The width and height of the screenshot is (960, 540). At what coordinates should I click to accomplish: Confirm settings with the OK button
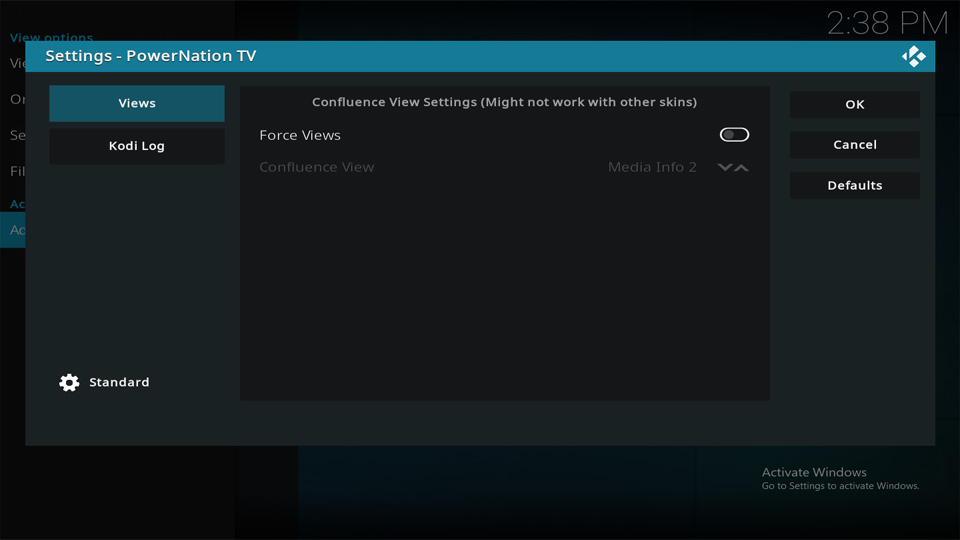(x=855, y=104)
